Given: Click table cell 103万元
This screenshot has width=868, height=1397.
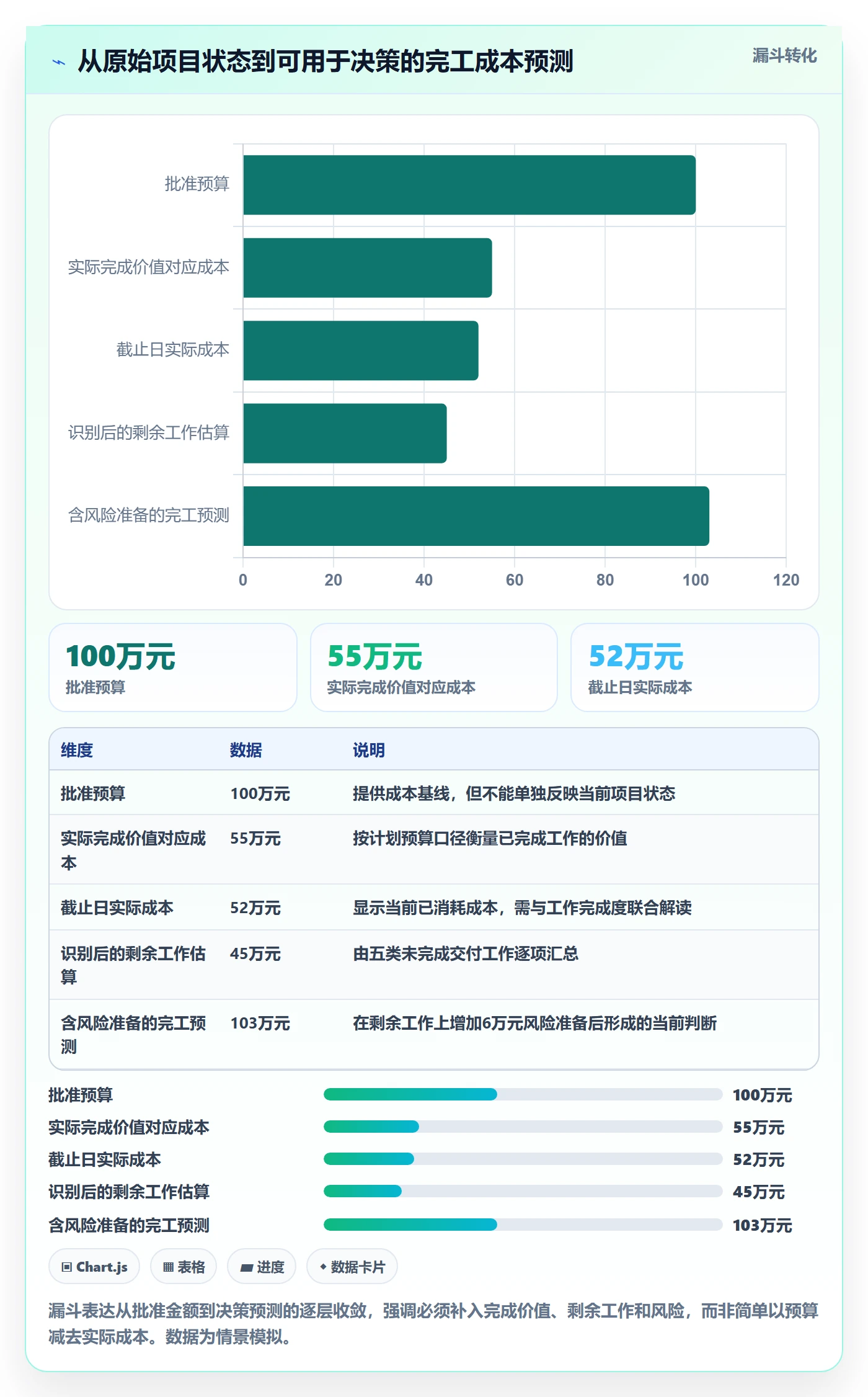Looking at the screenshot, I should click(260, 1023).
